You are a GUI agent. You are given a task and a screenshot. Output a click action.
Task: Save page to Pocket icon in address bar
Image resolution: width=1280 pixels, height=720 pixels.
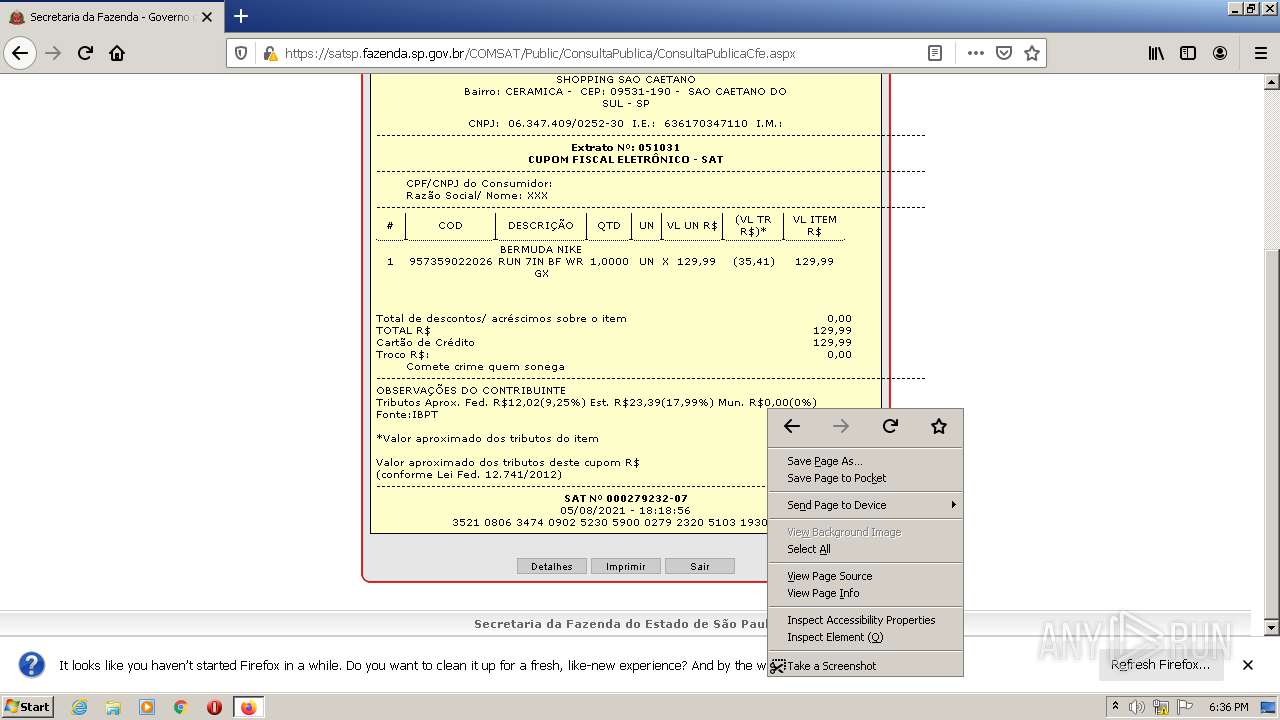(1004, 53)
